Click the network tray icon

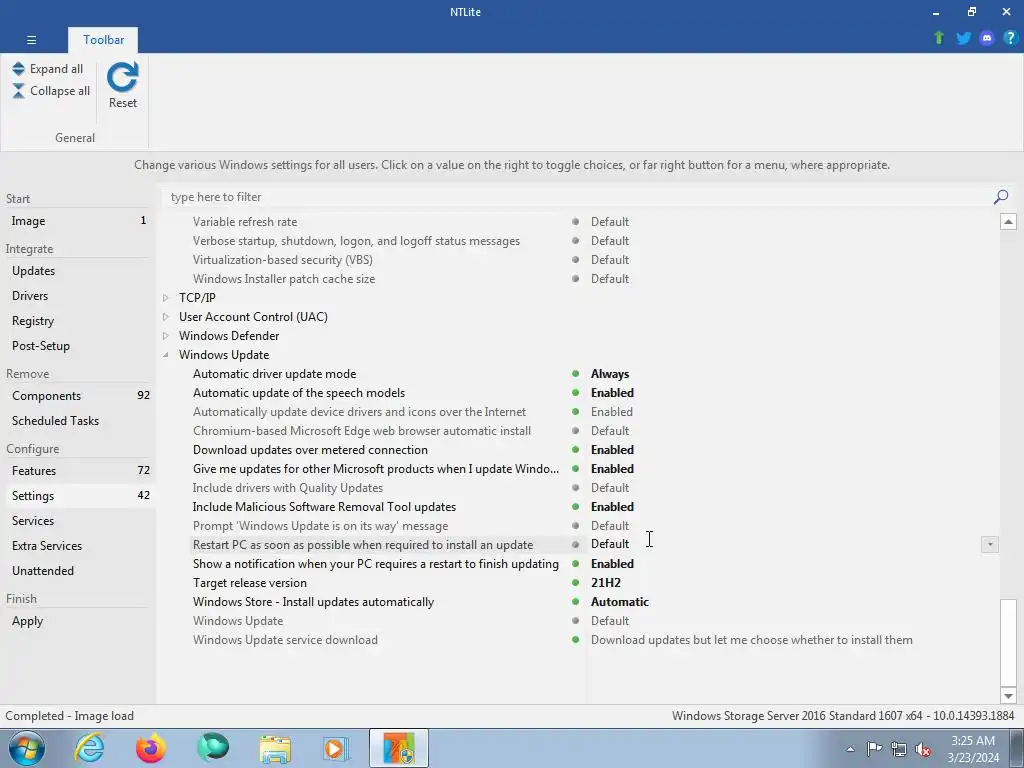point(899,749)
